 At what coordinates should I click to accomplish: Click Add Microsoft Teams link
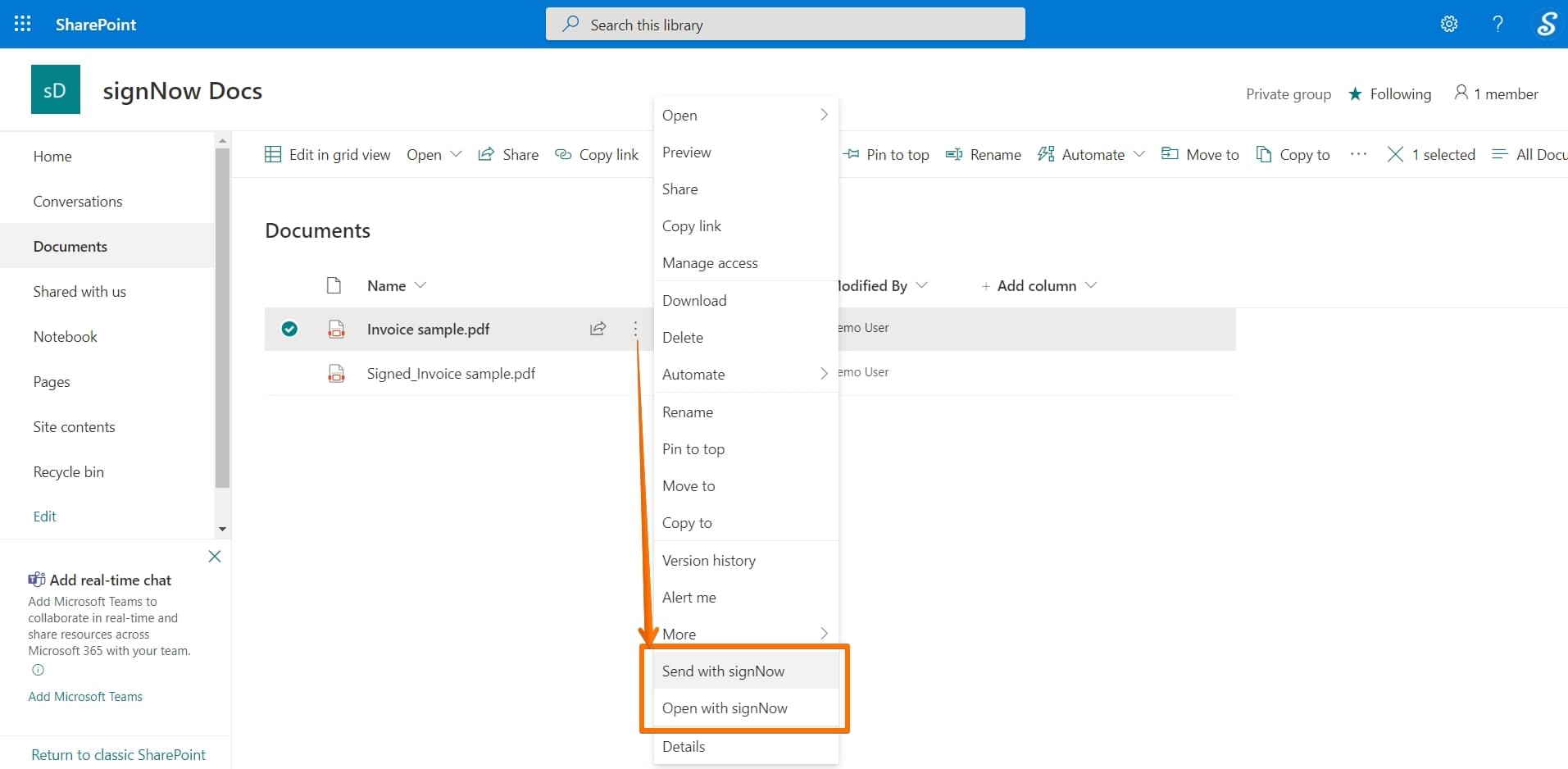(x=85, y=696)
